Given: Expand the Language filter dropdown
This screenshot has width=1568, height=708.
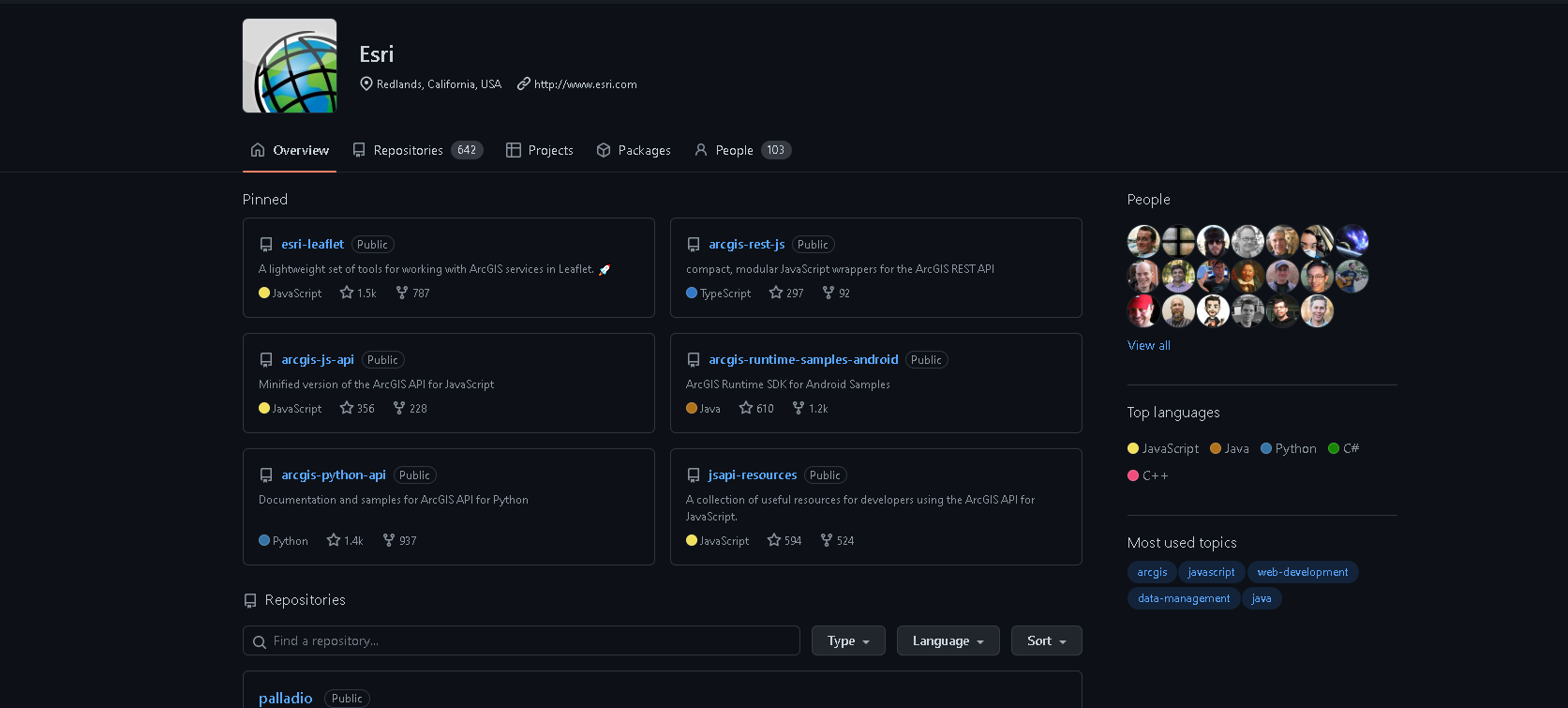Looking at the screenshot, I should pos(948,640).
